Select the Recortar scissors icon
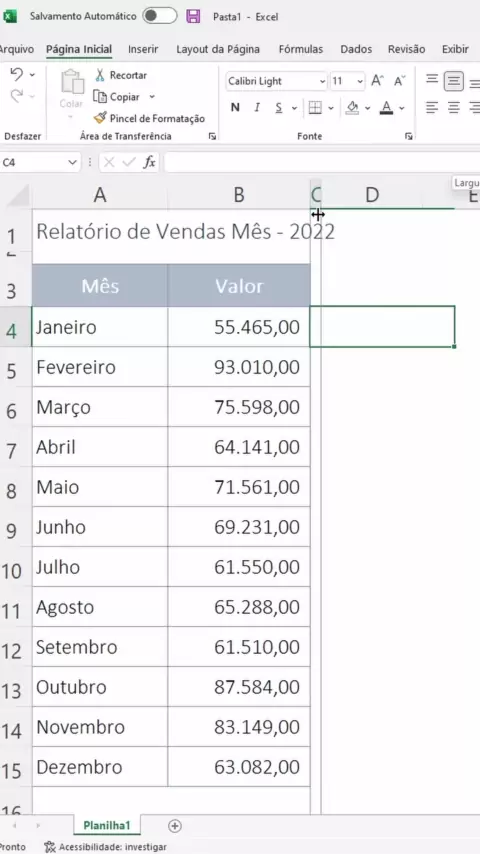Image resolution: width=480 pixels, height=854 pixels. click(100, 75)
